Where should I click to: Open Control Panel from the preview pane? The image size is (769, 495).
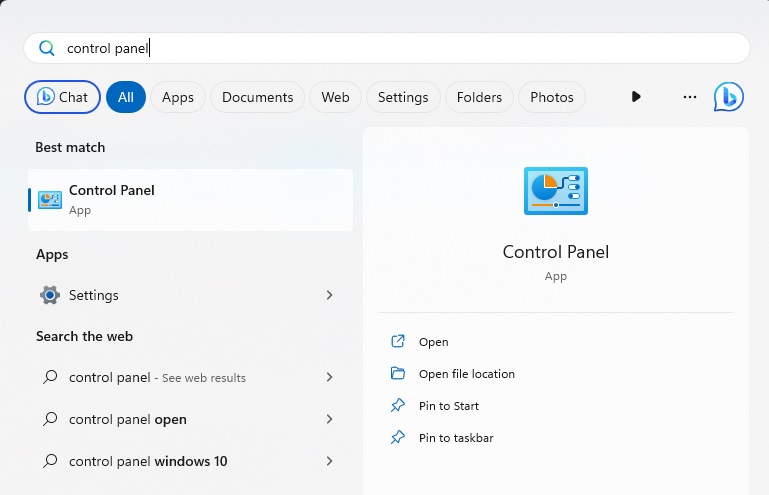tap(434, 342)
